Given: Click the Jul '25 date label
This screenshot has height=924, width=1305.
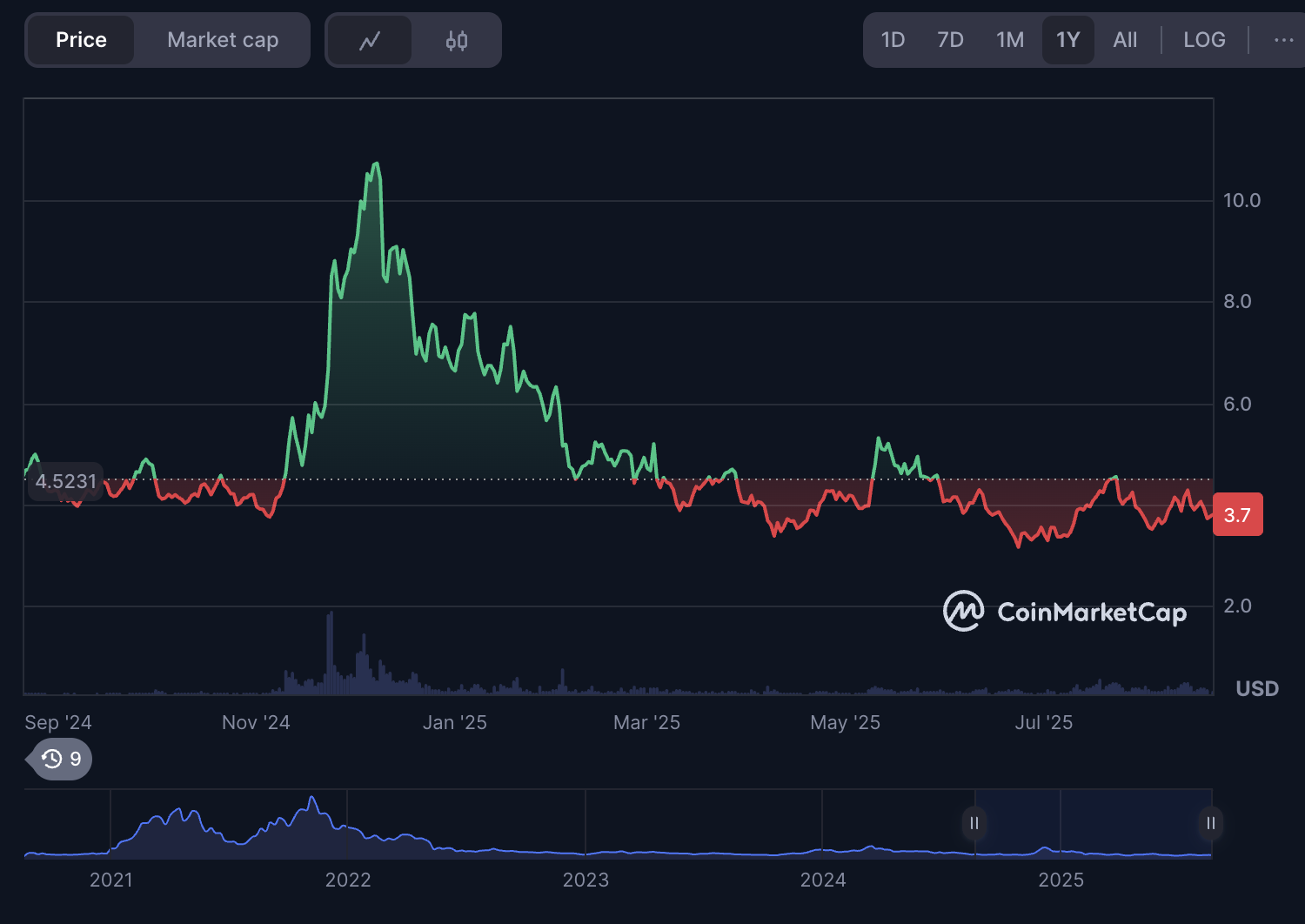Looking at the screenshot, I should 1043,723.
